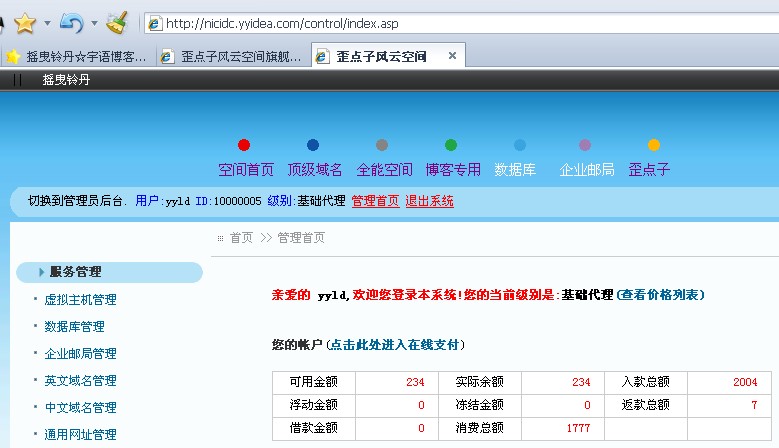Click 点击此处进入在线支付 link

pyautogui.click(x=395, y=345)
